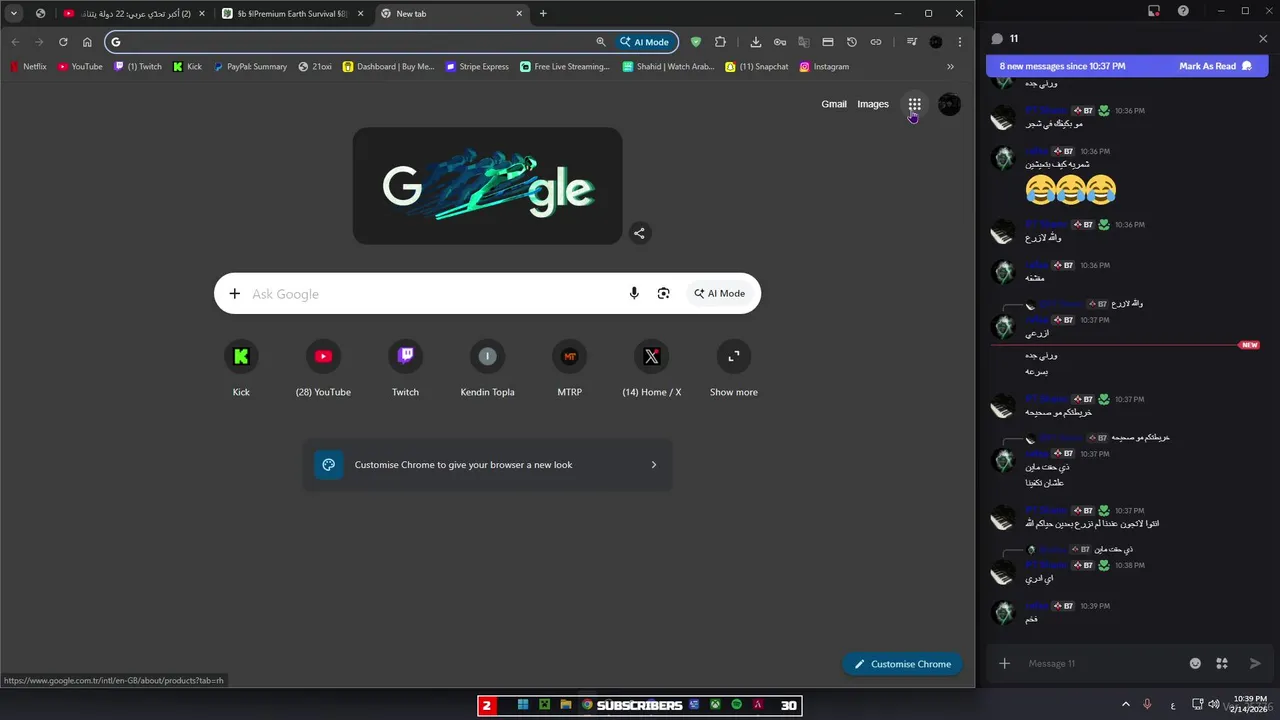Click the zoom magnifier in address bar
Image resolution: width=1280 pixels, height=720 pixels.
click(601, 42)
